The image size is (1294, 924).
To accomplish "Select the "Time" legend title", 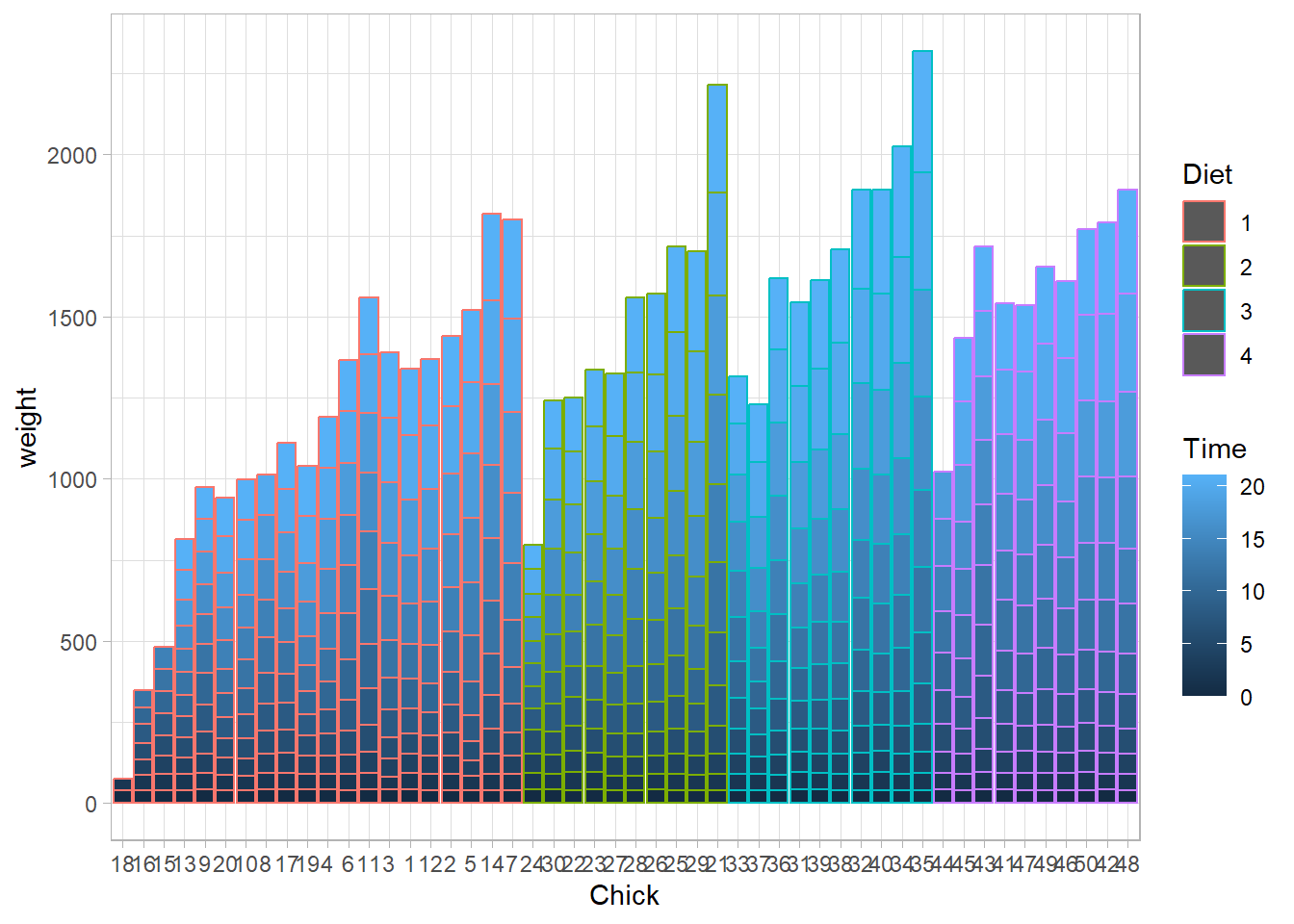I will pos(1214,449).
